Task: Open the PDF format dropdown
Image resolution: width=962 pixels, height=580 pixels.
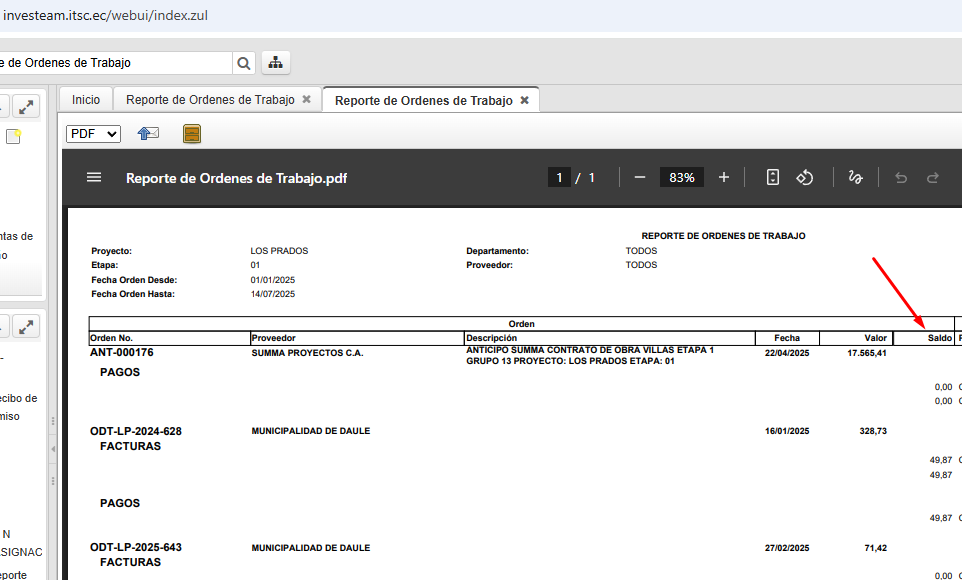Action: [93, 133]
